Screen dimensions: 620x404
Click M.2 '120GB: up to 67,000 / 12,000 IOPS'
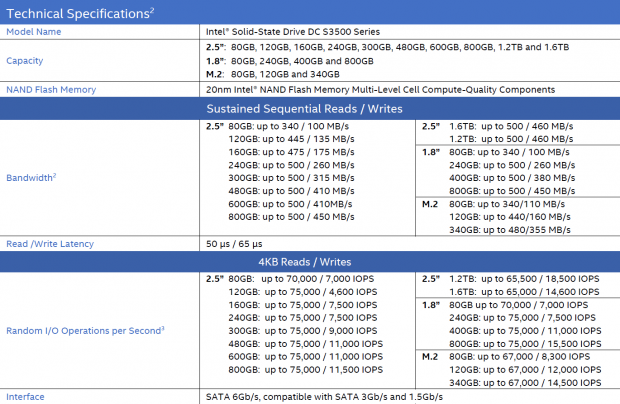(x=525, y=370)
